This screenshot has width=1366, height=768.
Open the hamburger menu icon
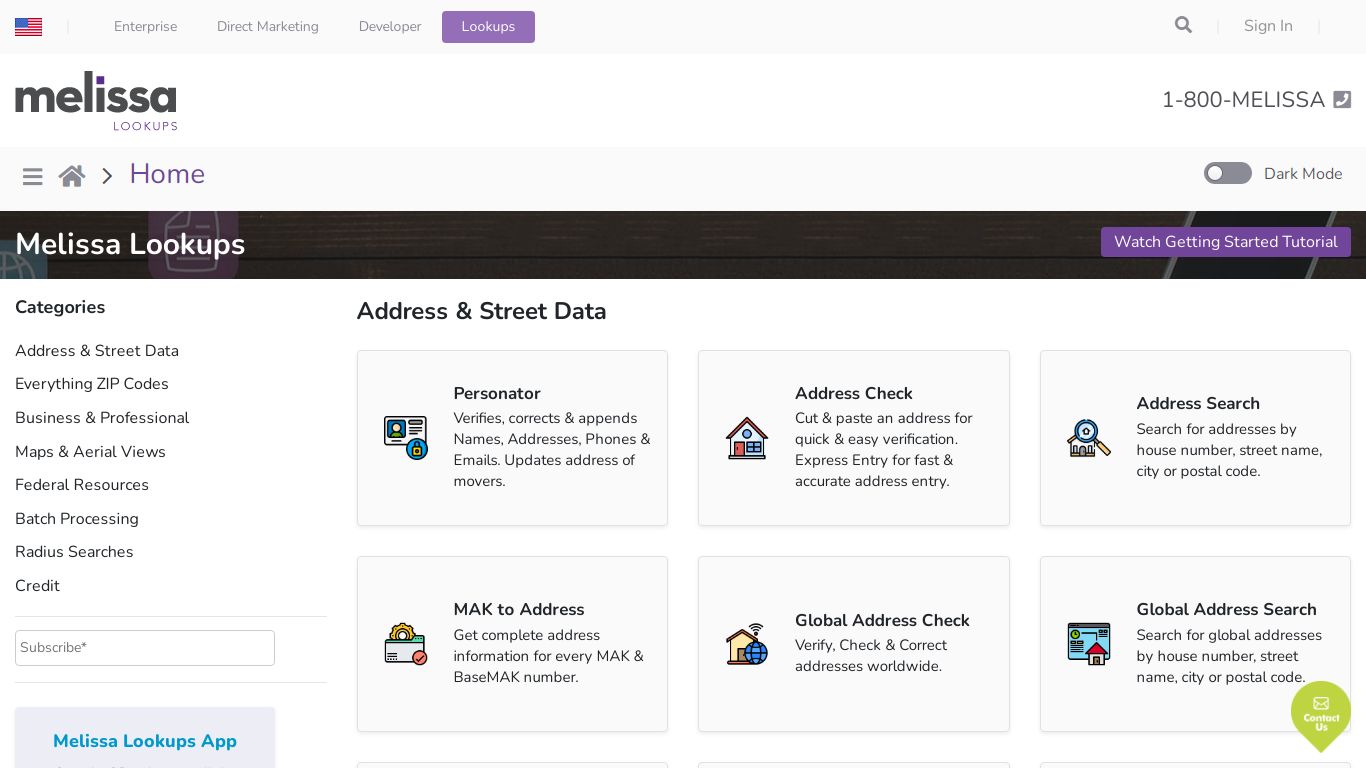(33, 176)
